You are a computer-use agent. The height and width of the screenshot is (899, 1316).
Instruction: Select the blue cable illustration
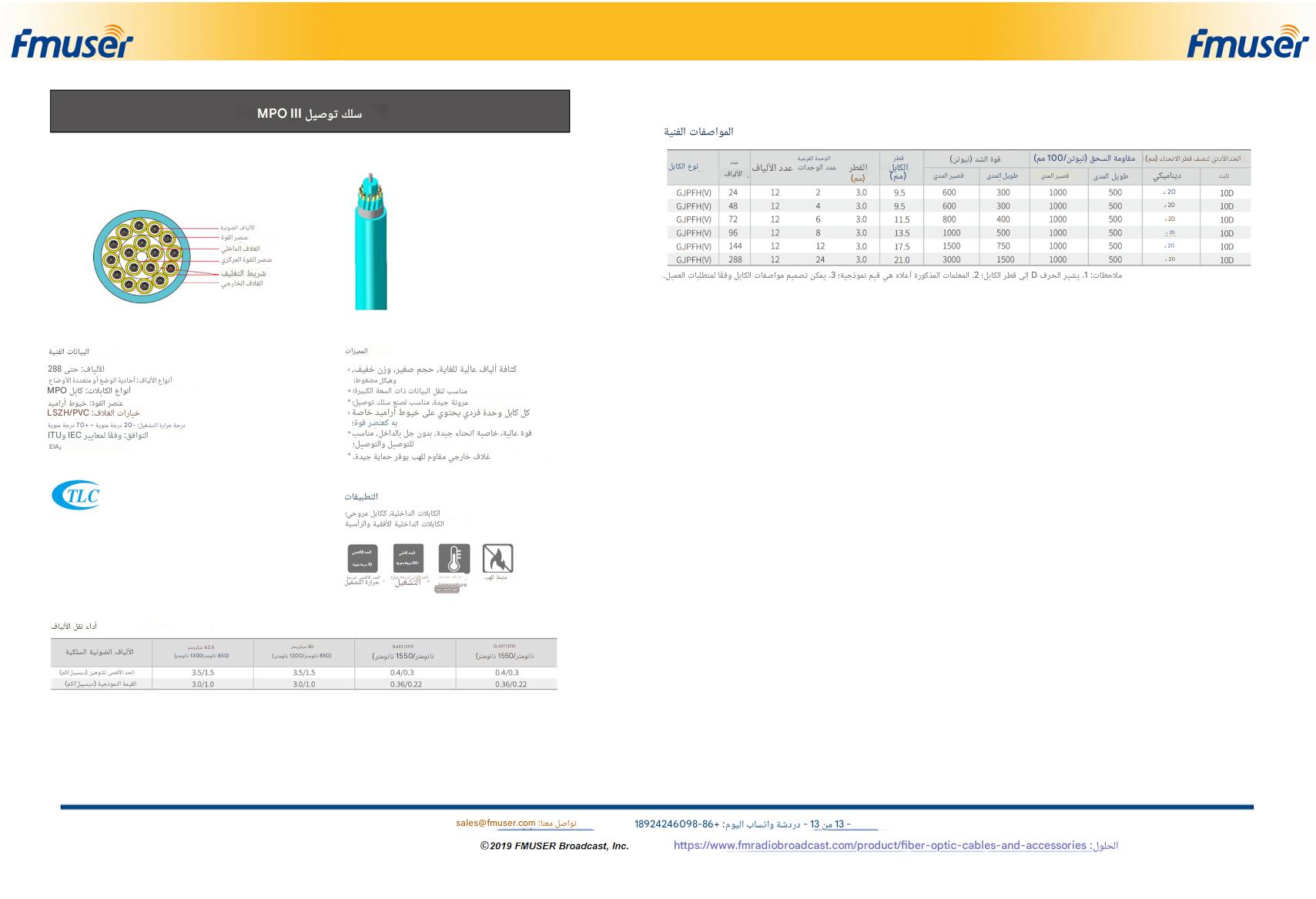click(371, 242)
